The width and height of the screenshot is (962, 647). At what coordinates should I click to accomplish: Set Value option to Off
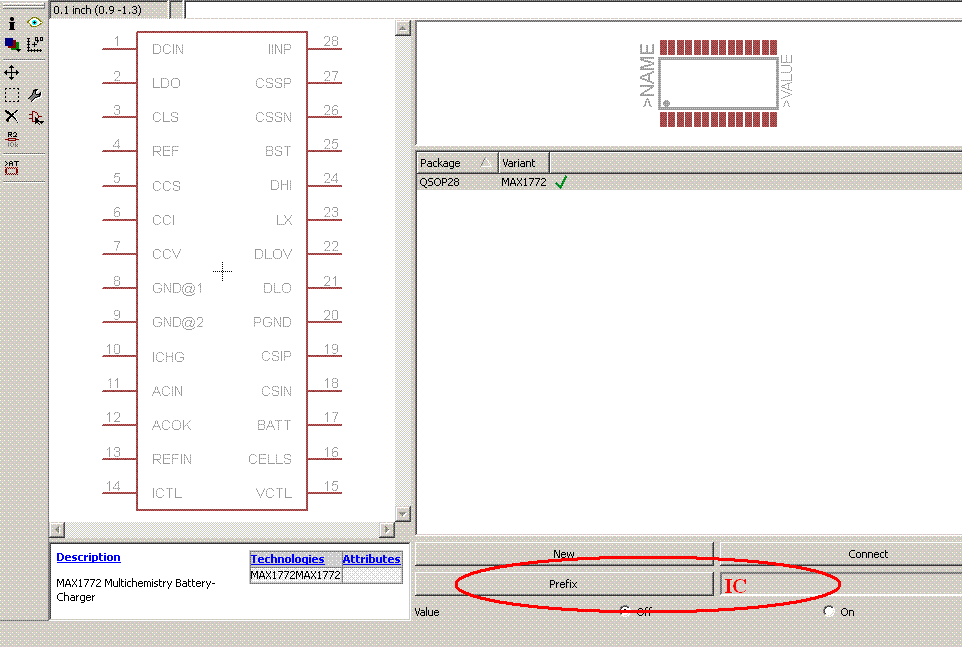click(x=624, y=611)
